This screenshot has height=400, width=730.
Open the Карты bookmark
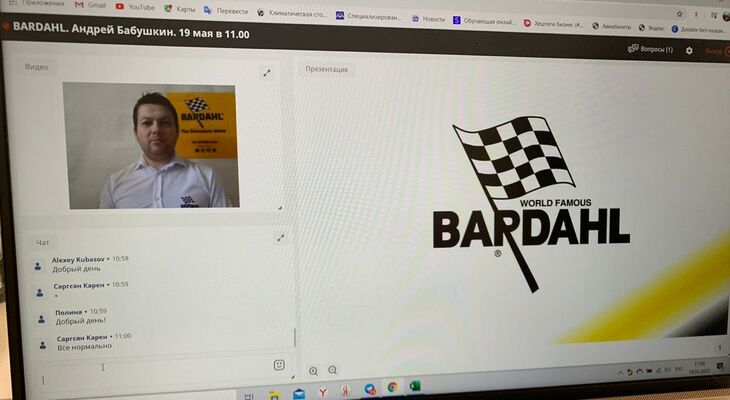[180, 9]
